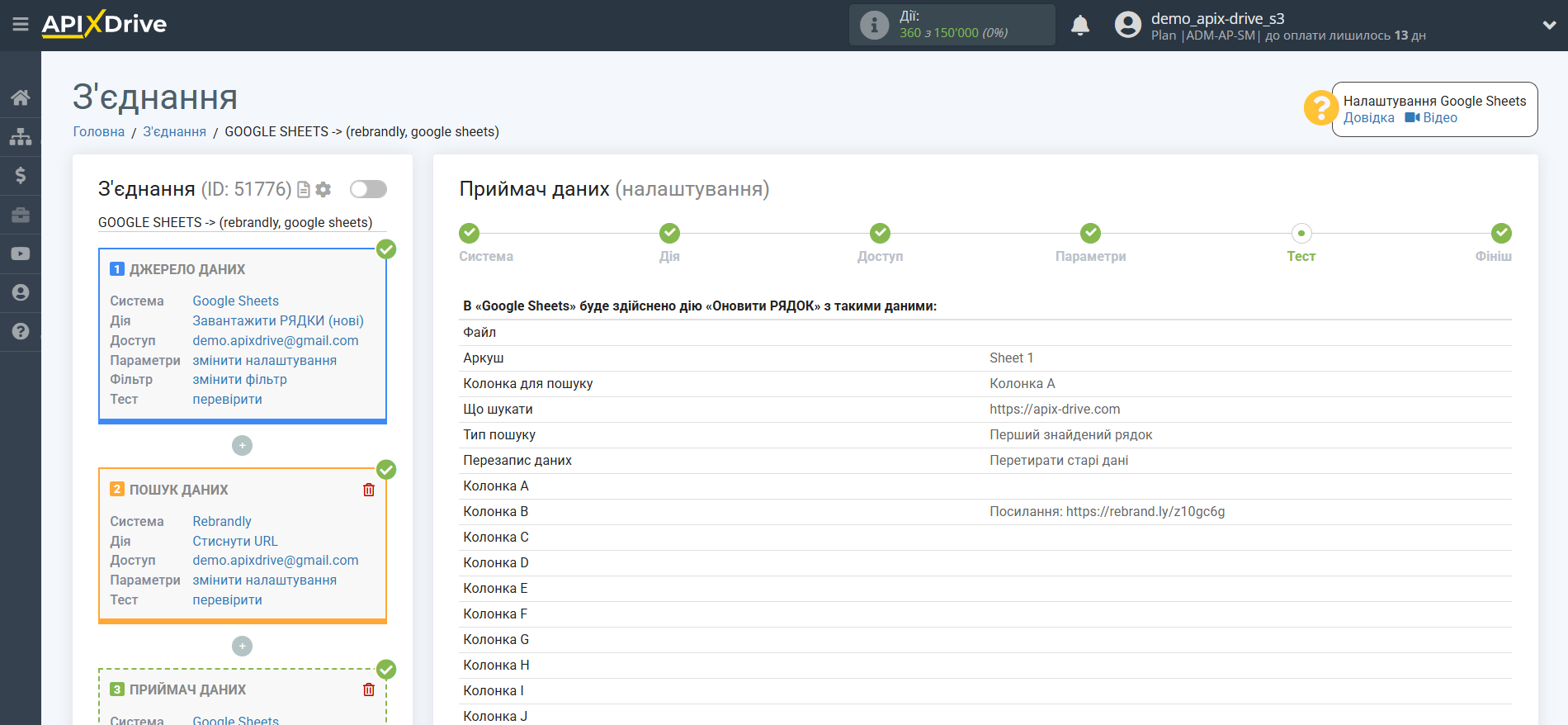The image size is (1568, 725).
Task: Click змінити фільтр link
Action: (239, 380)
